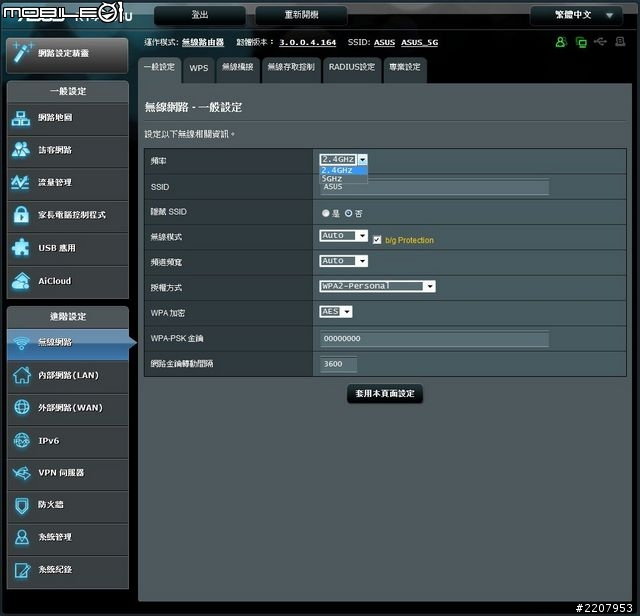This screenshot has width=640, height=616.
Task: Switch to the WPS tab
Action: 199,68
